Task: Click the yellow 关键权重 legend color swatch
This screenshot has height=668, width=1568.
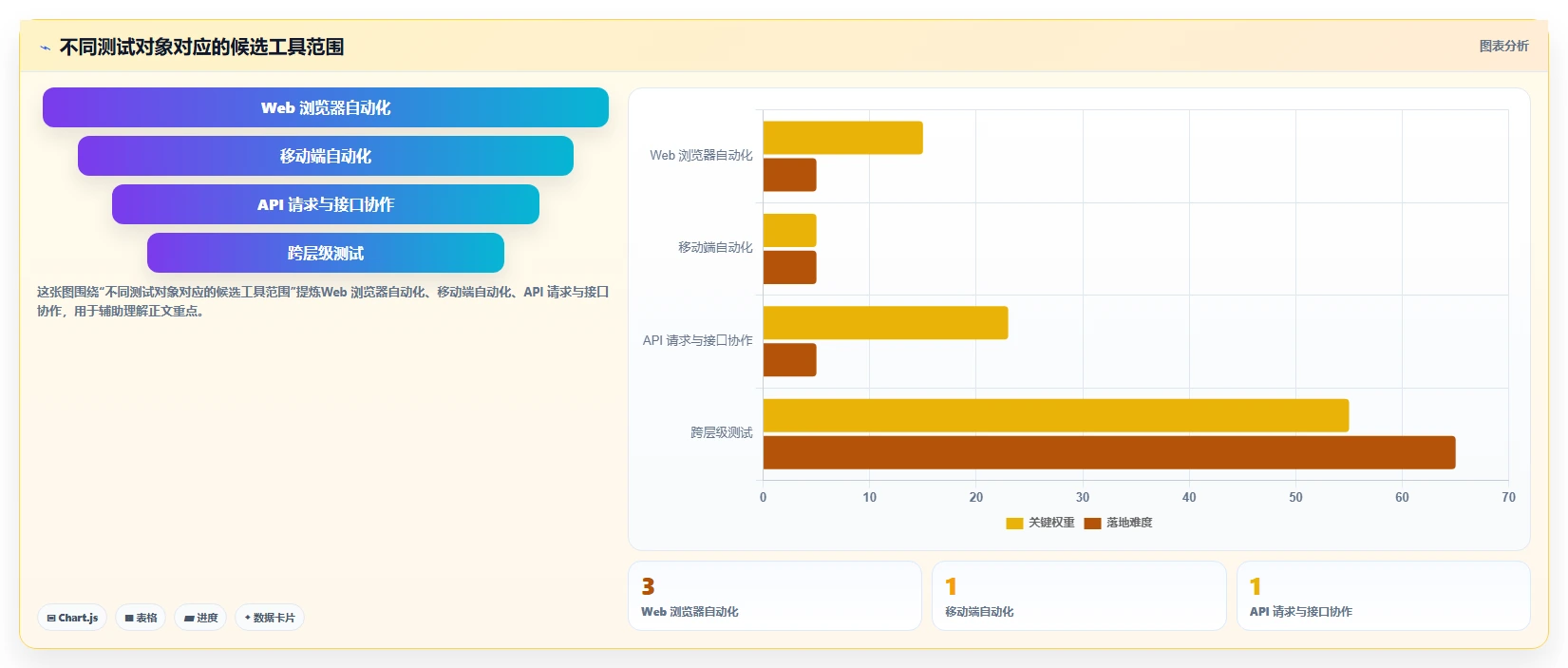Action: (x=1014, y=524)
